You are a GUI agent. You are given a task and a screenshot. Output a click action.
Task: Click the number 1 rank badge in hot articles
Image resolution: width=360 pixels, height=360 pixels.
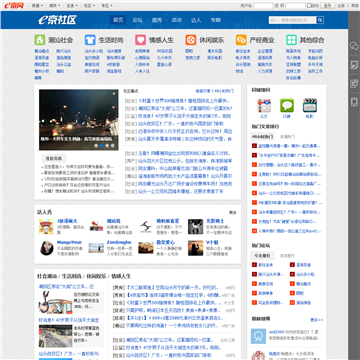click(254, 146)
